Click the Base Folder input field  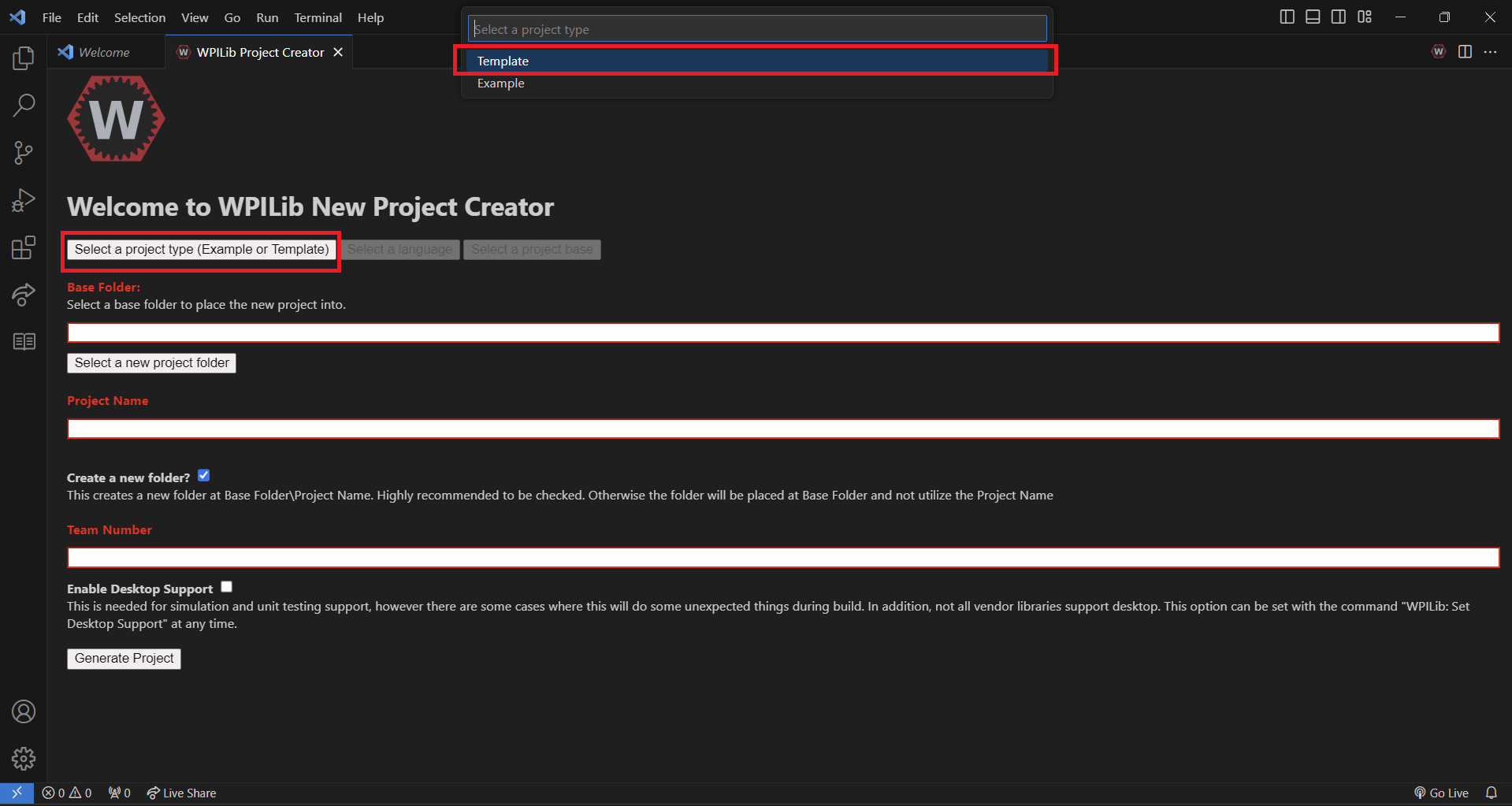coord(783,332)
